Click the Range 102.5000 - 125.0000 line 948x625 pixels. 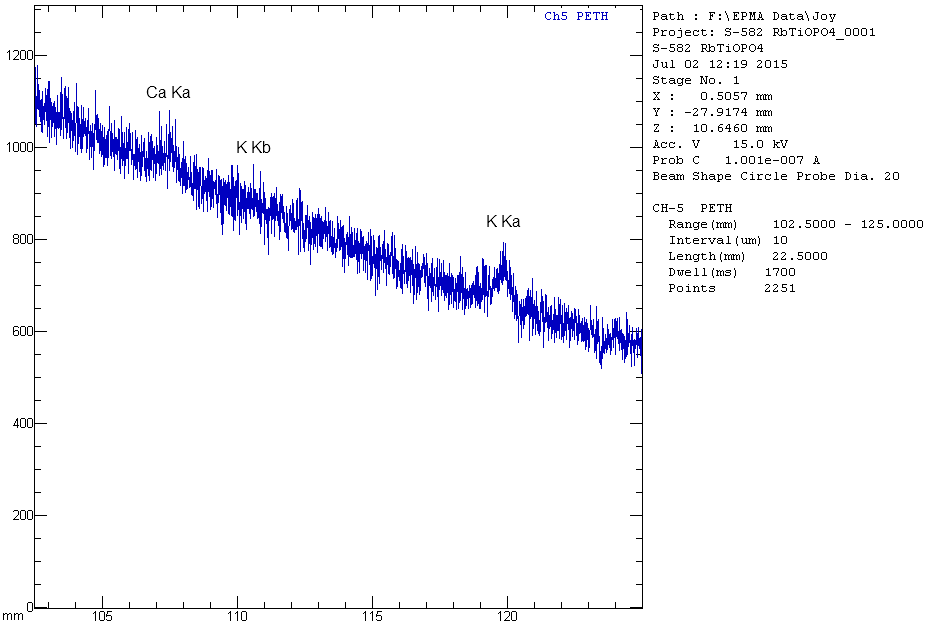(x=795, y=224)
